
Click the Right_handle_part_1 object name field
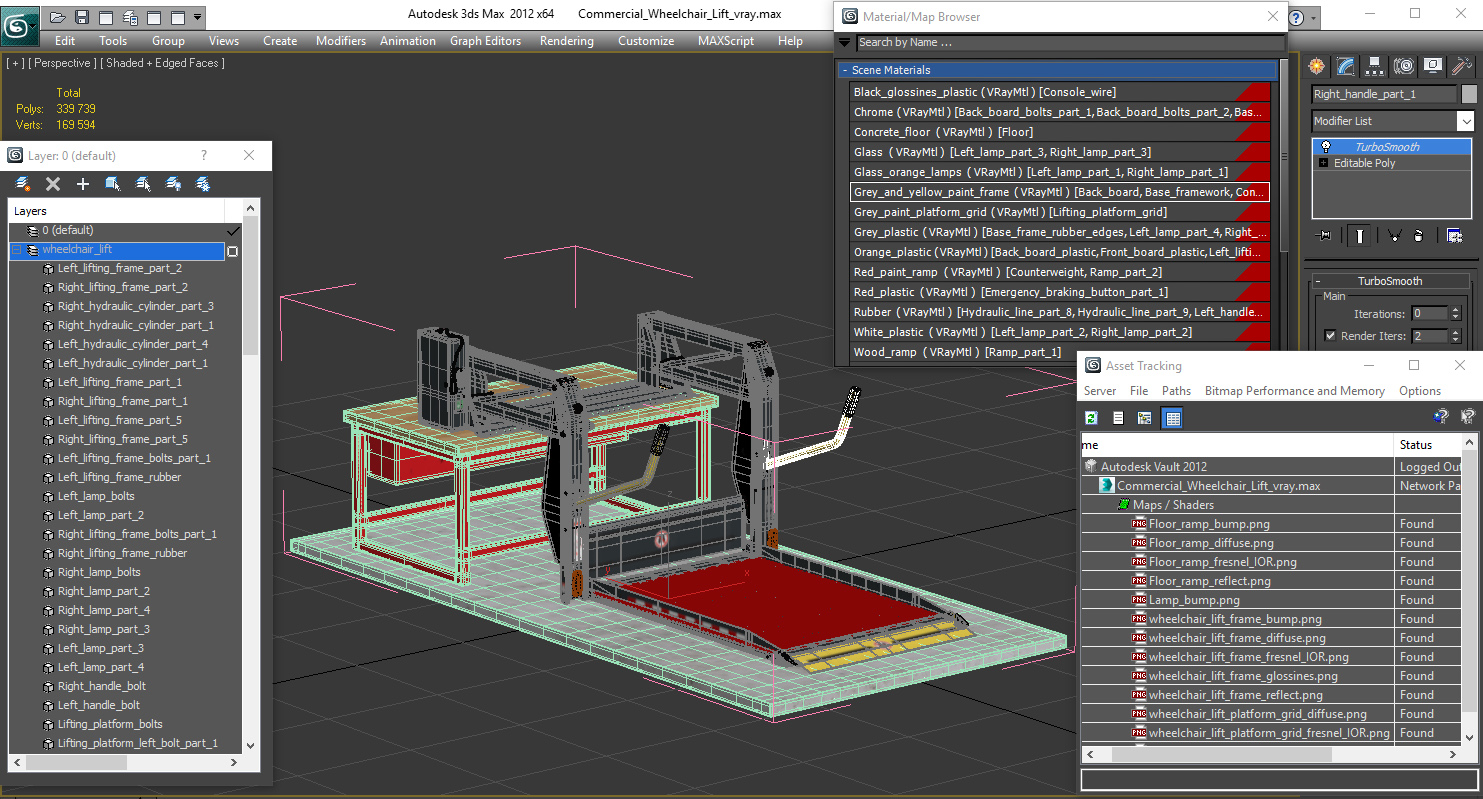point(1384,94)
